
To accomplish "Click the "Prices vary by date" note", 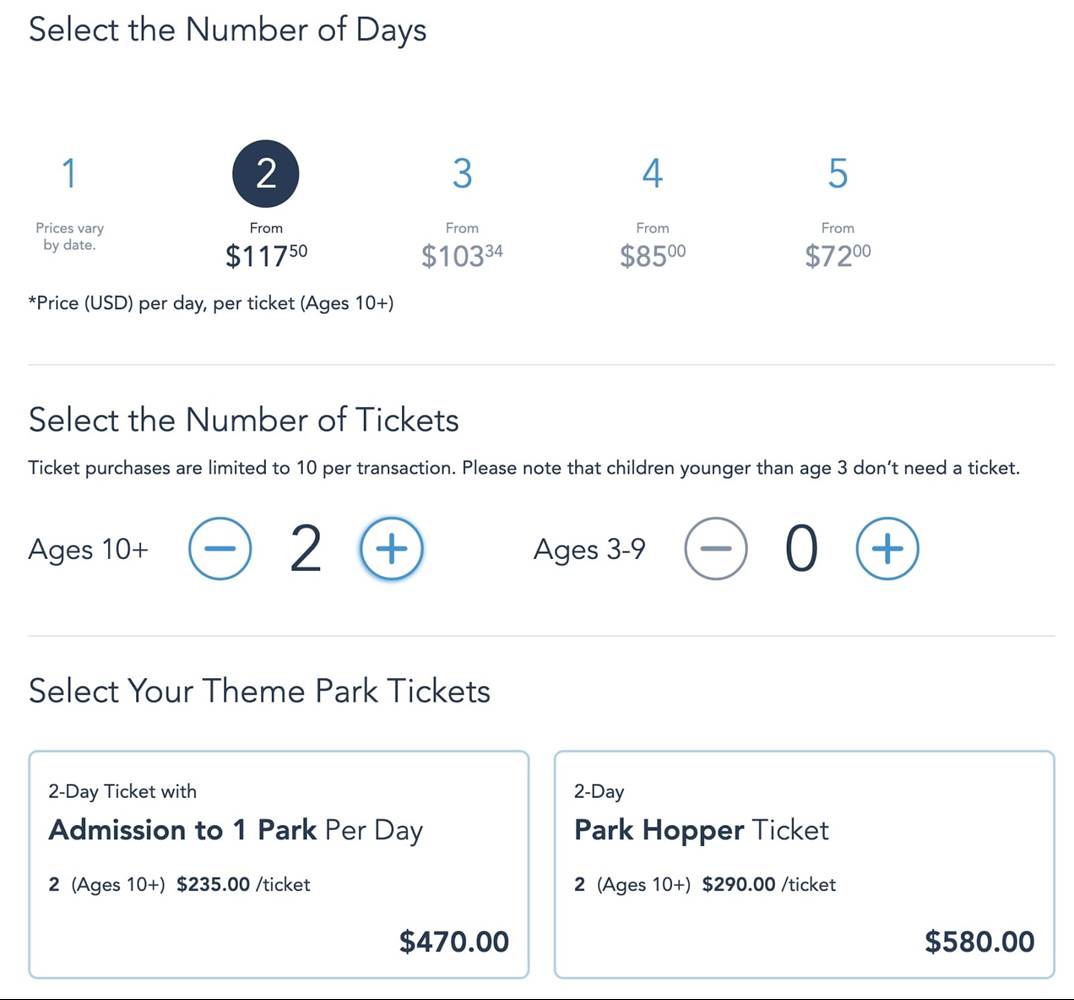I will click(69, 236).
